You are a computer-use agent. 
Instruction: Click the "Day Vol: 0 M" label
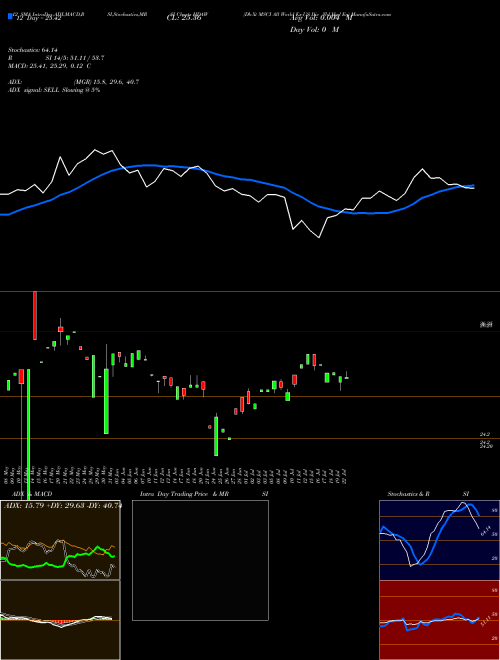coord(314,30)
